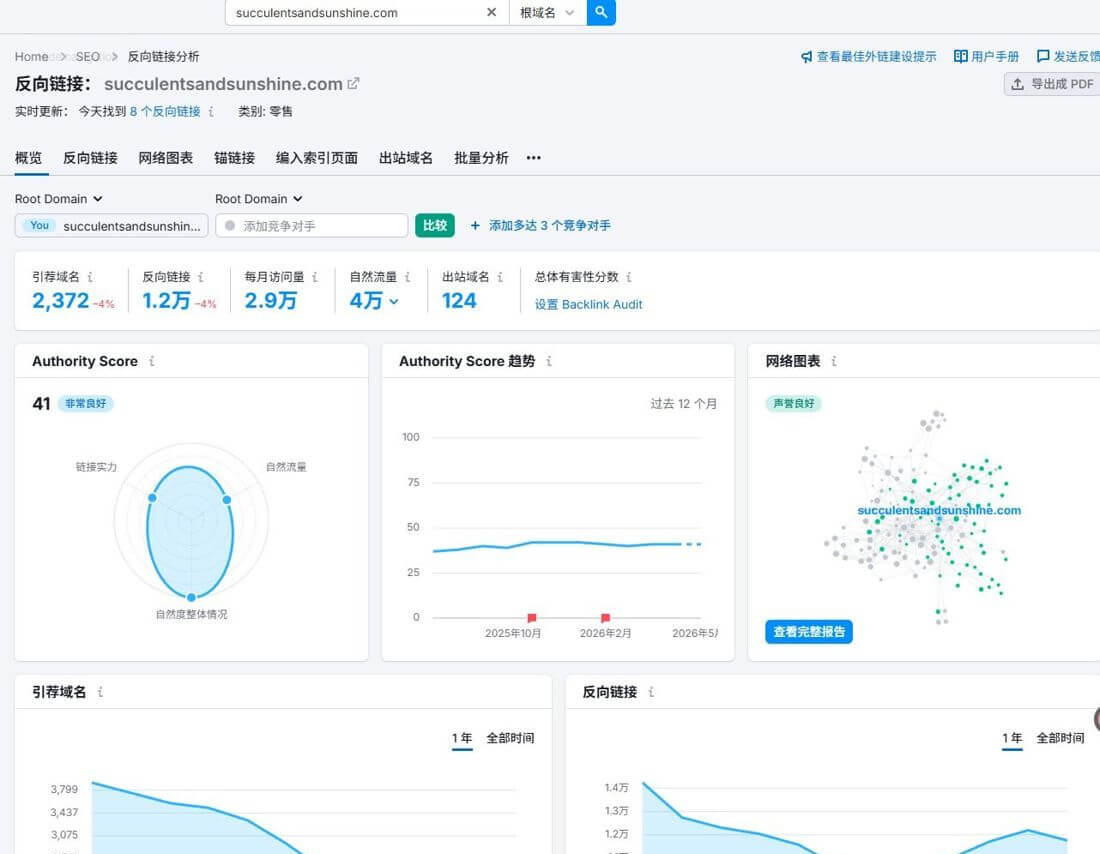
Task: Click the 查看完整报告 button
Action: tap(809, 632)
